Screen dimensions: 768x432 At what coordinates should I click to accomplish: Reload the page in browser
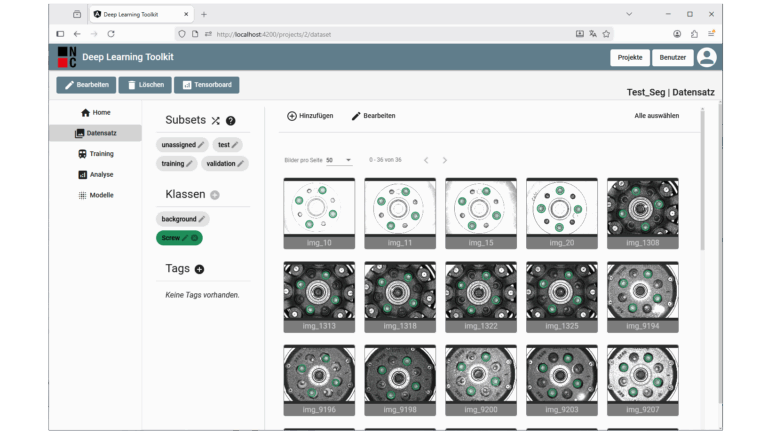111,34
